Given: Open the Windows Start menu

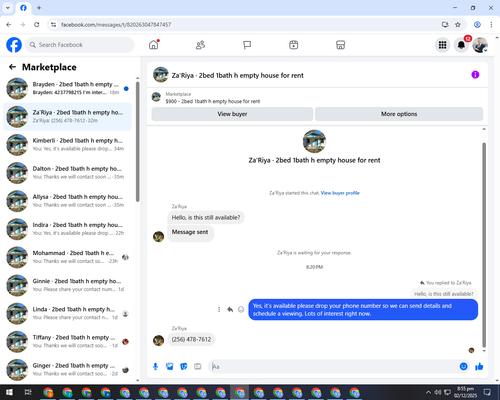Looking at the screenshot, I should 9,392.
